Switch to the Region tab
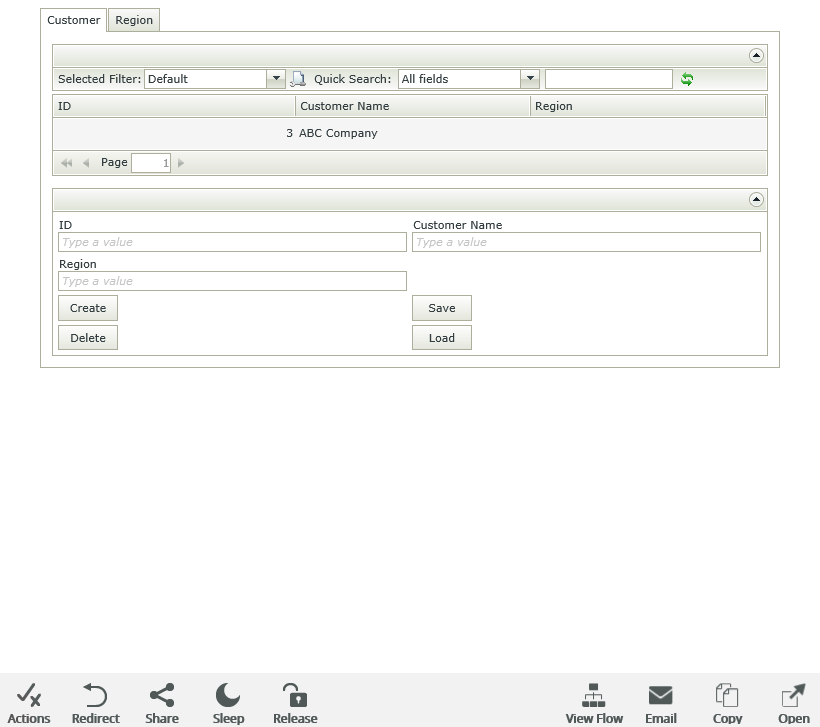 (x=134, y=20)
